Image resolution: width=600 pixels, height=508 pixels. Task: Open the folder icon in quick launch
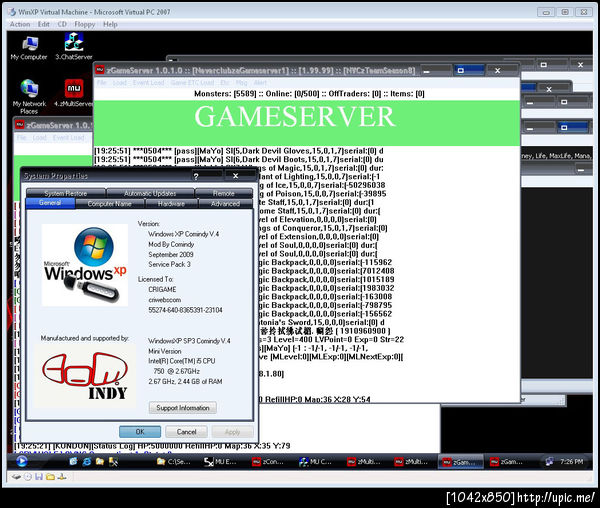[x=100, y=462]
